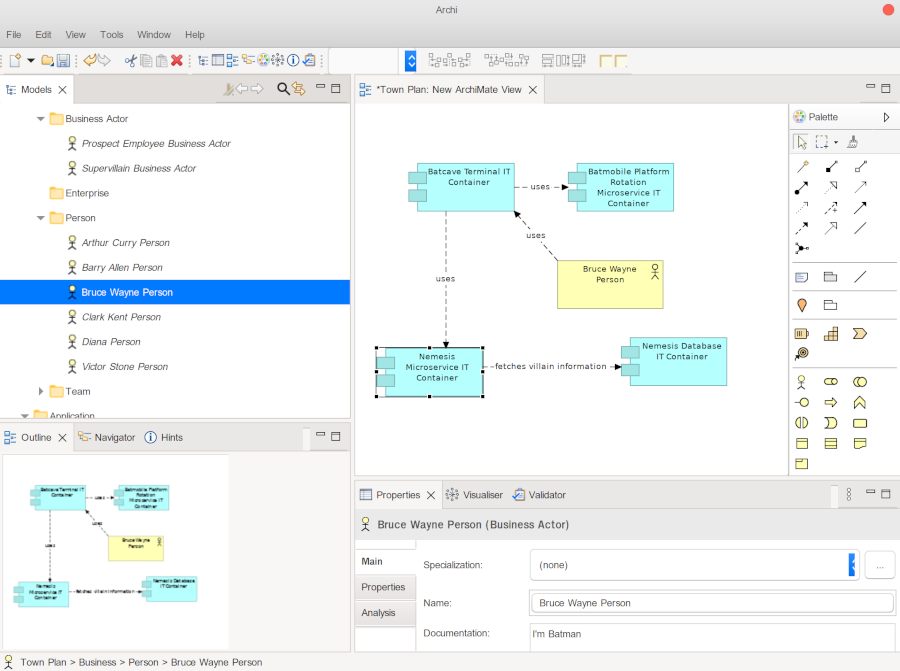This screenshot has height=671, width=900.
Task: Toggle Link with Editor in Models panel
Action: 298,89
